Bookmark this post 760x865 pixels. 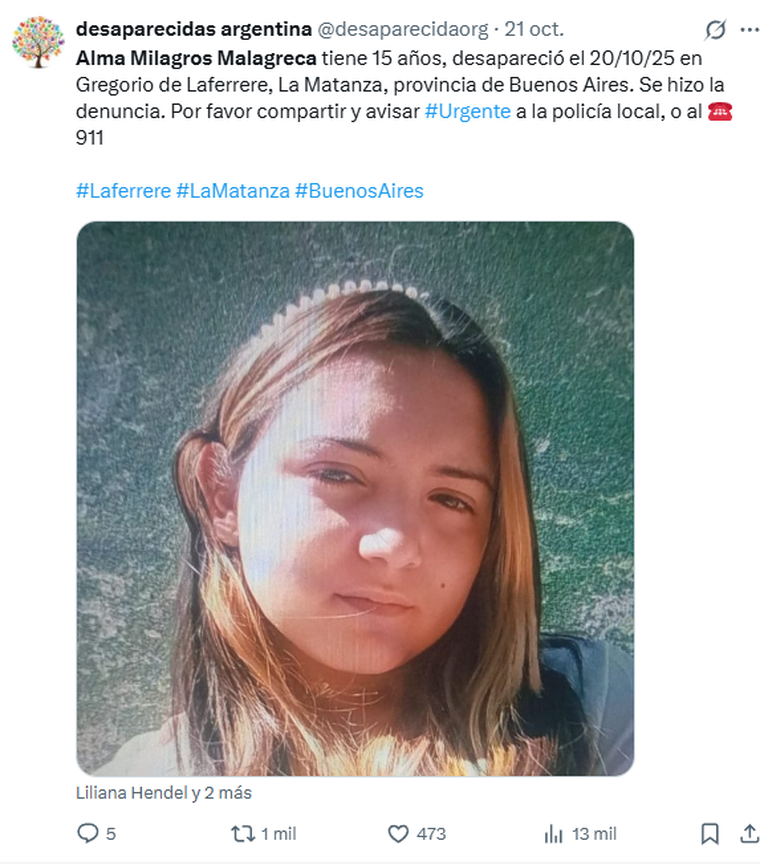(x=710, y=834)
